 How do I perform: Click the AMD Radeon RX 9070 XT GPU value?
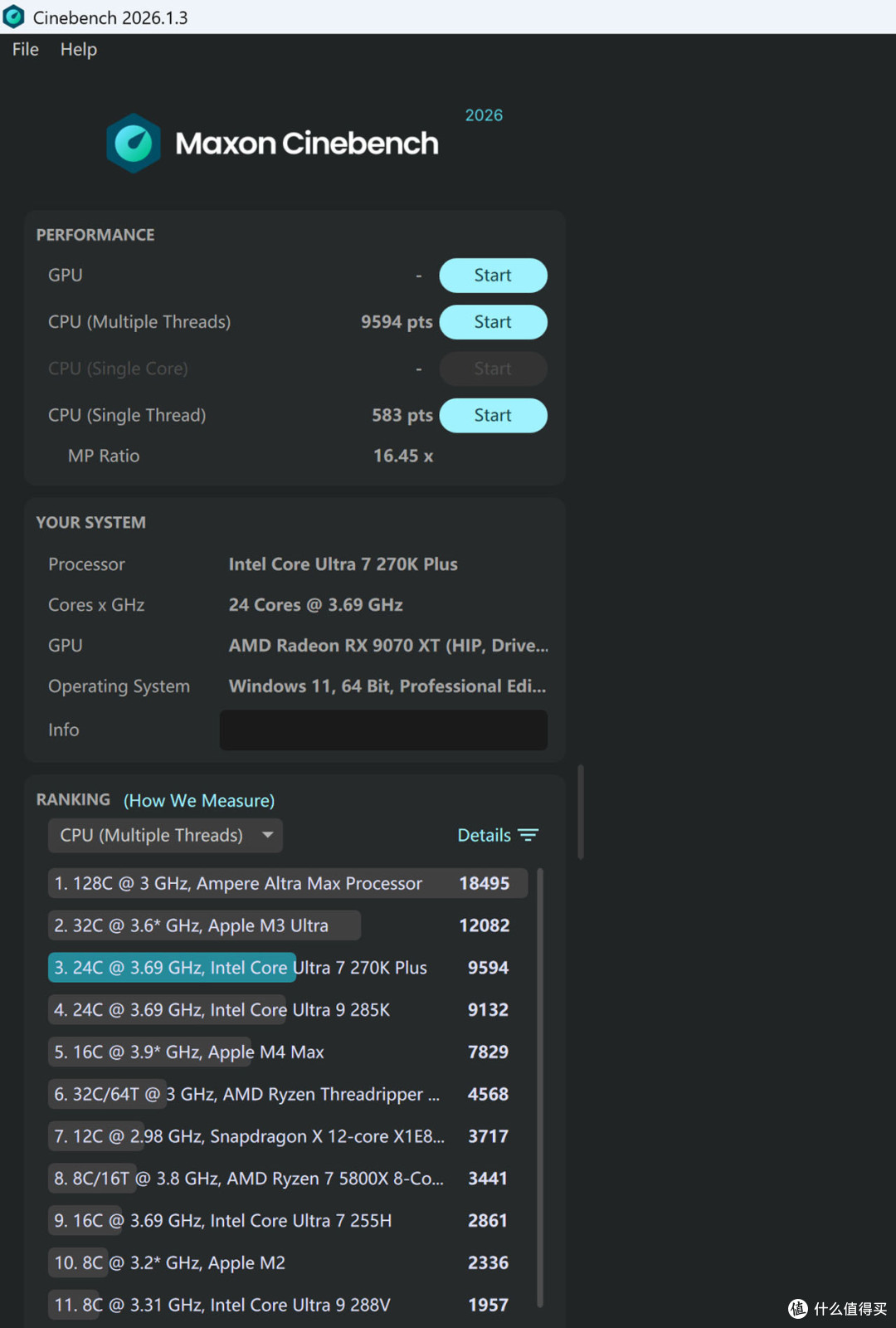(388, 646)
